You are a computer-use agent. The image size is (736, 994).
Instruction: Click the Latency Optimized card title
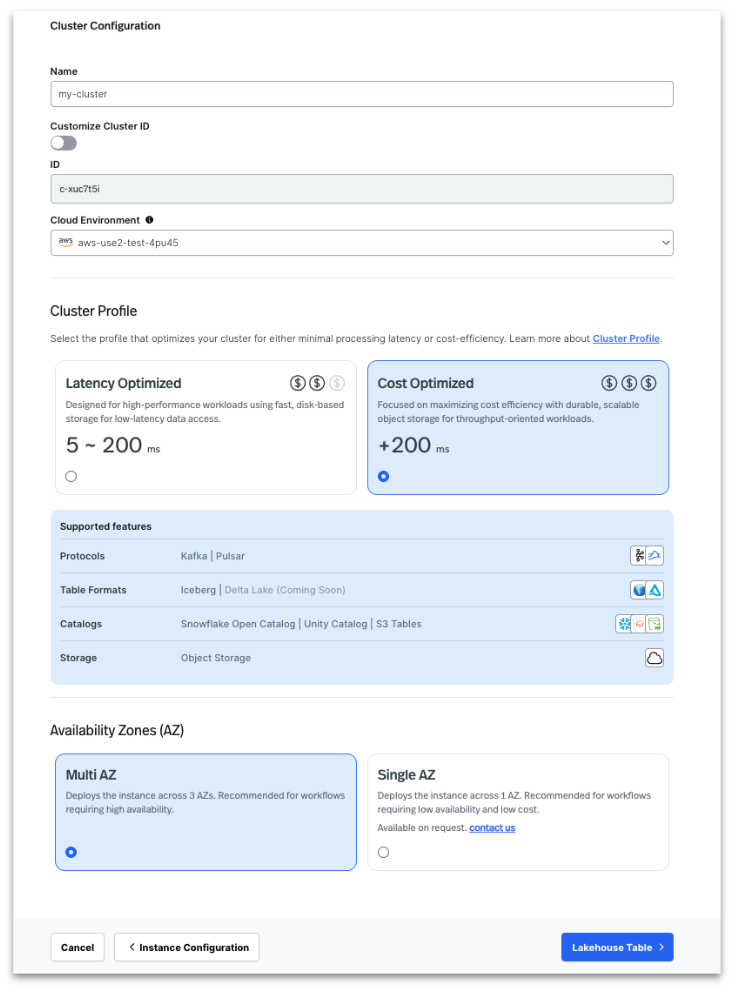[124, 383]
